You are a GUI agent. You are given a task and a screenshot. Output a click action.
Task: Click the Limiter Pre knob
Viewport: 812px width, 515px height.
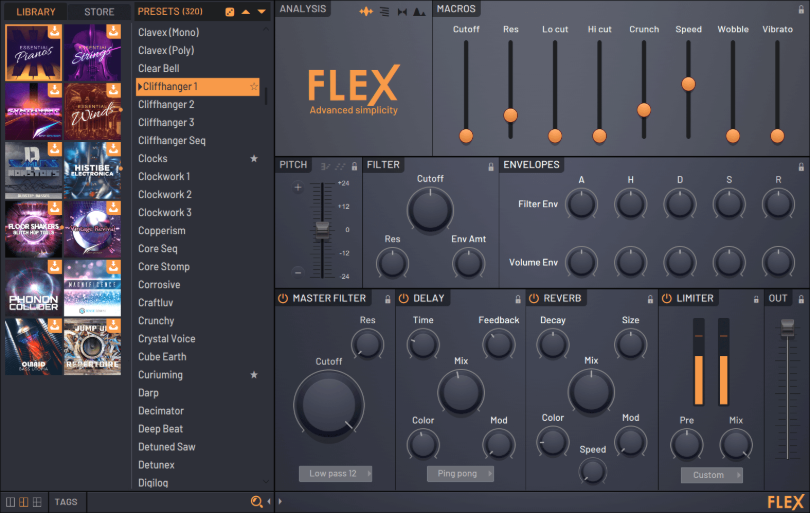click(x=687, y=445)
